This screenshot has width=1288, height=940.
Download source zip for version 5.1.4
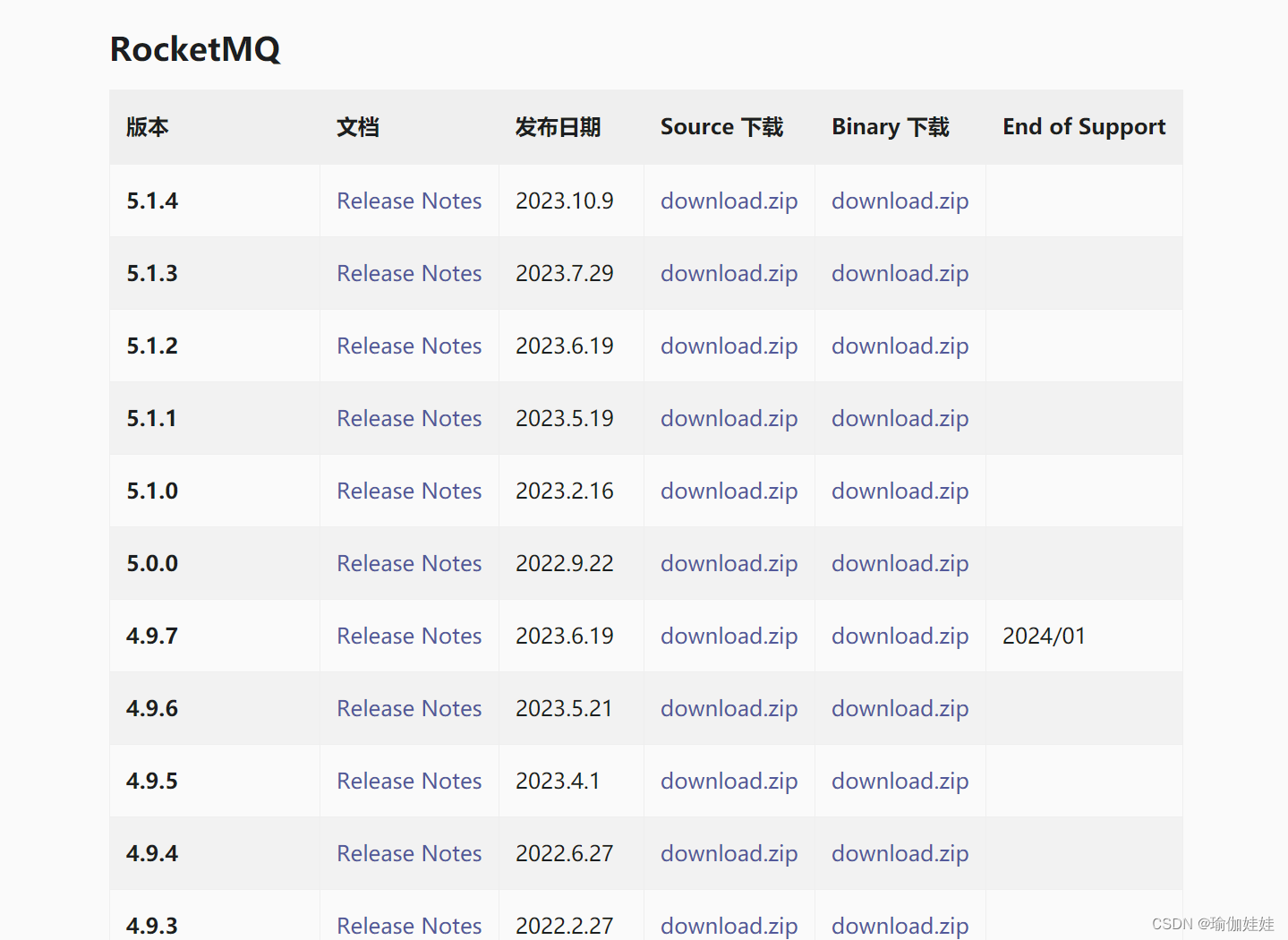click(x=729, y=201)
